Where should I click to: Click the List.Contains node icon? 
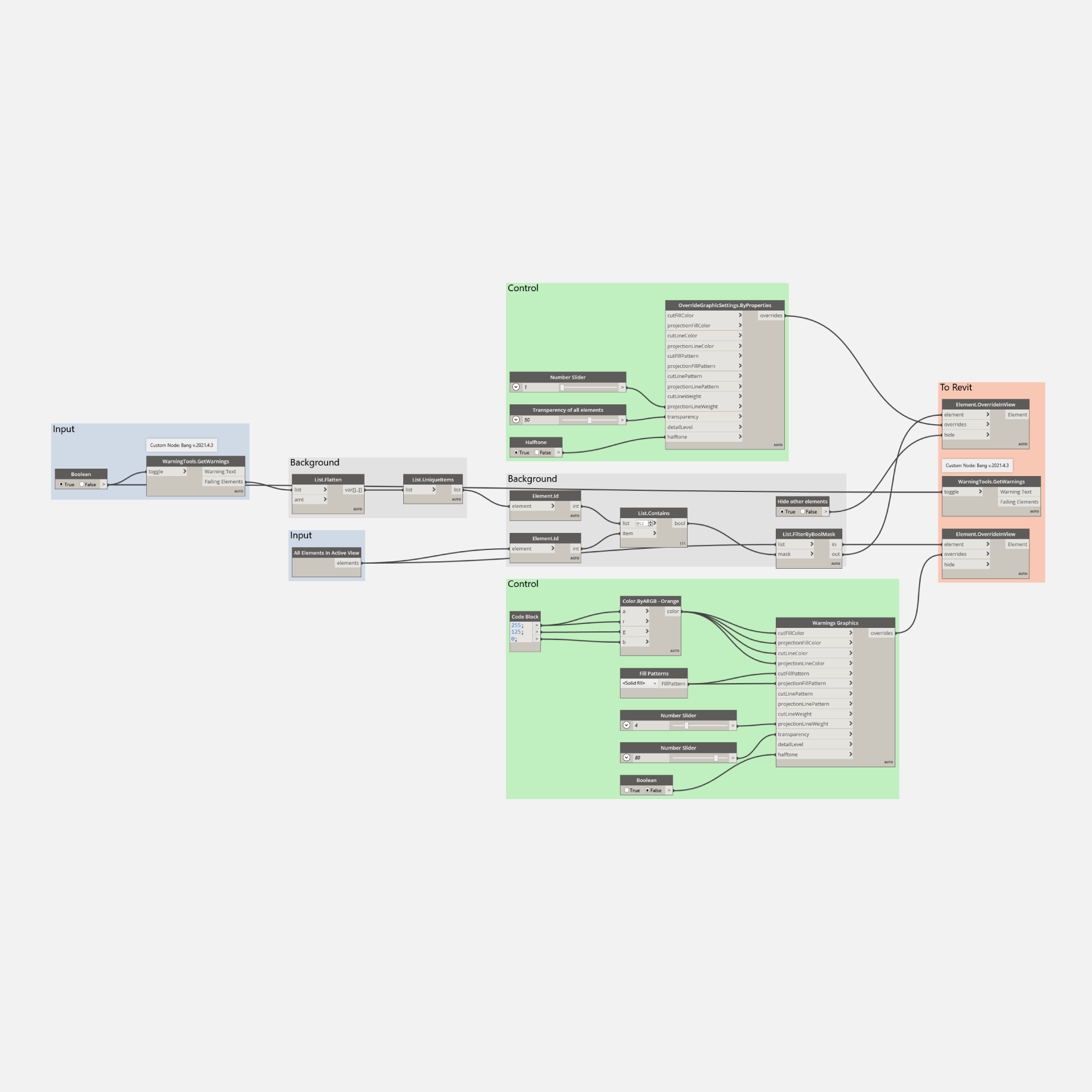[x=651, y=510]
